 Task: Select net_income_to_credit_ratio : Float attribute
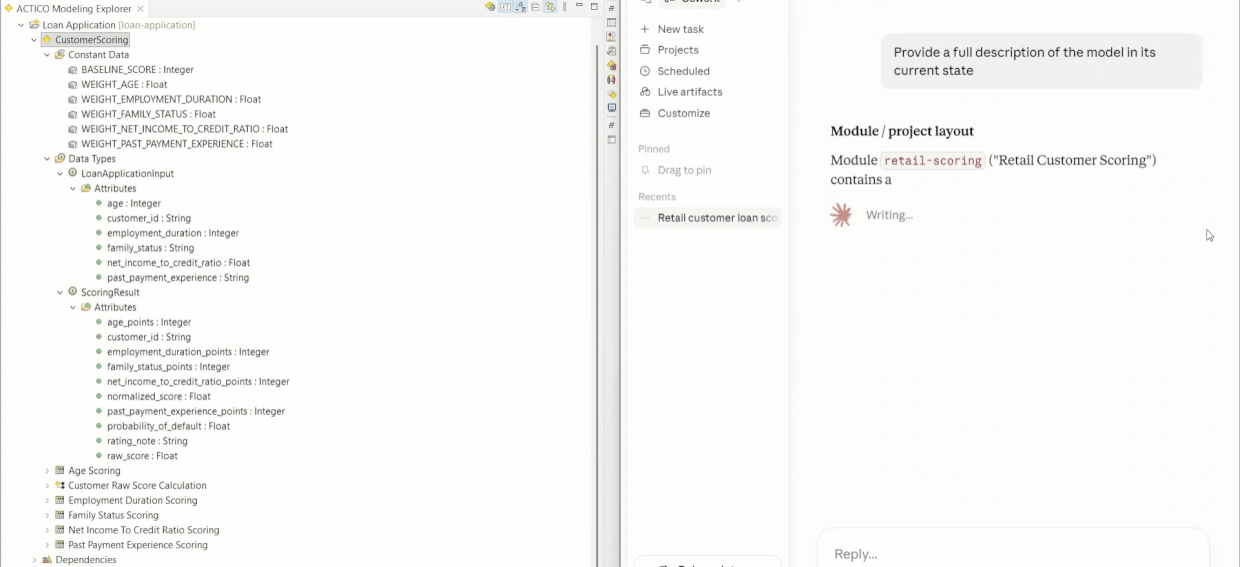point(179,263)
